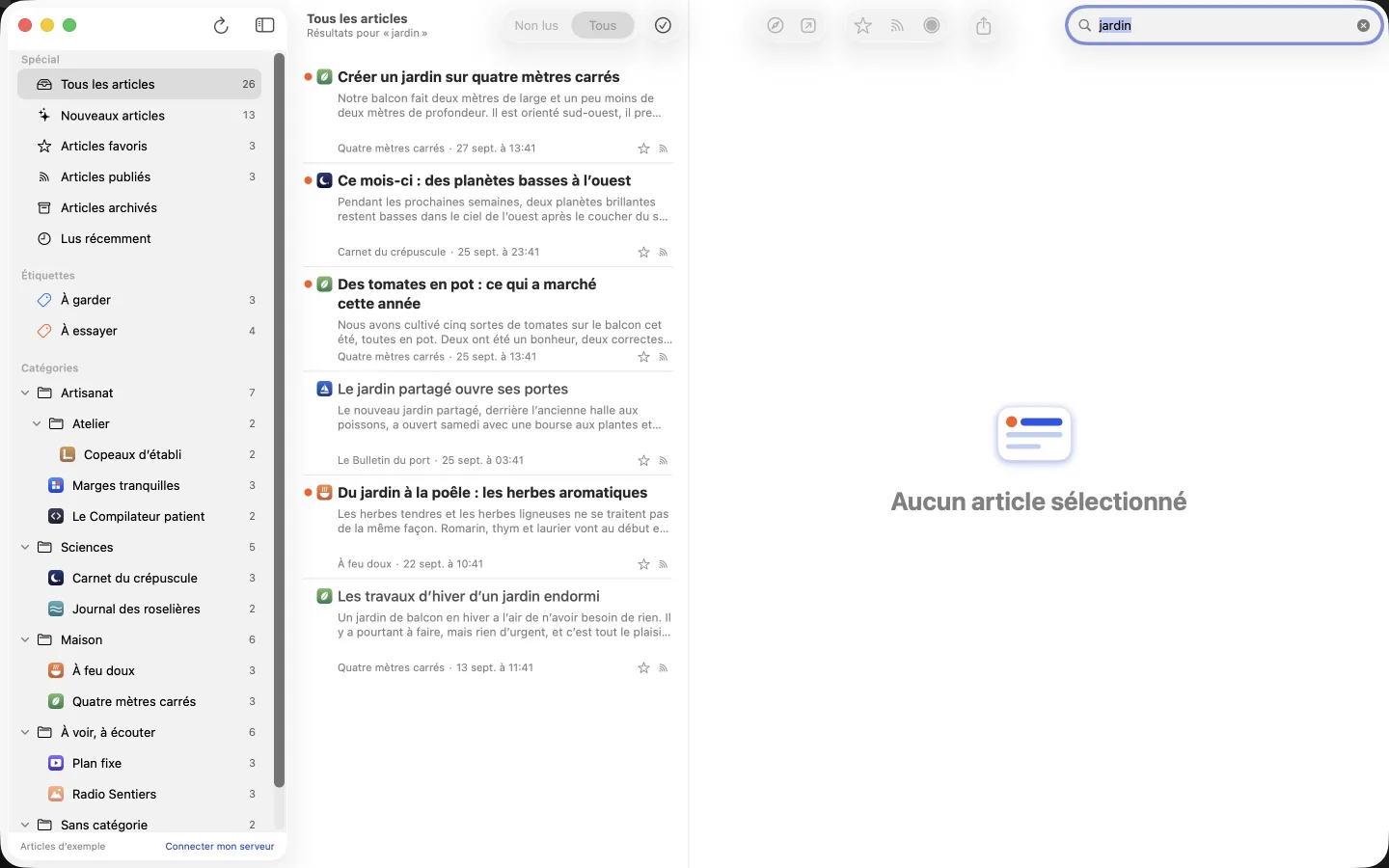Click the Articles archivés box icon
1389x868 pixels.
coord(44,207)
